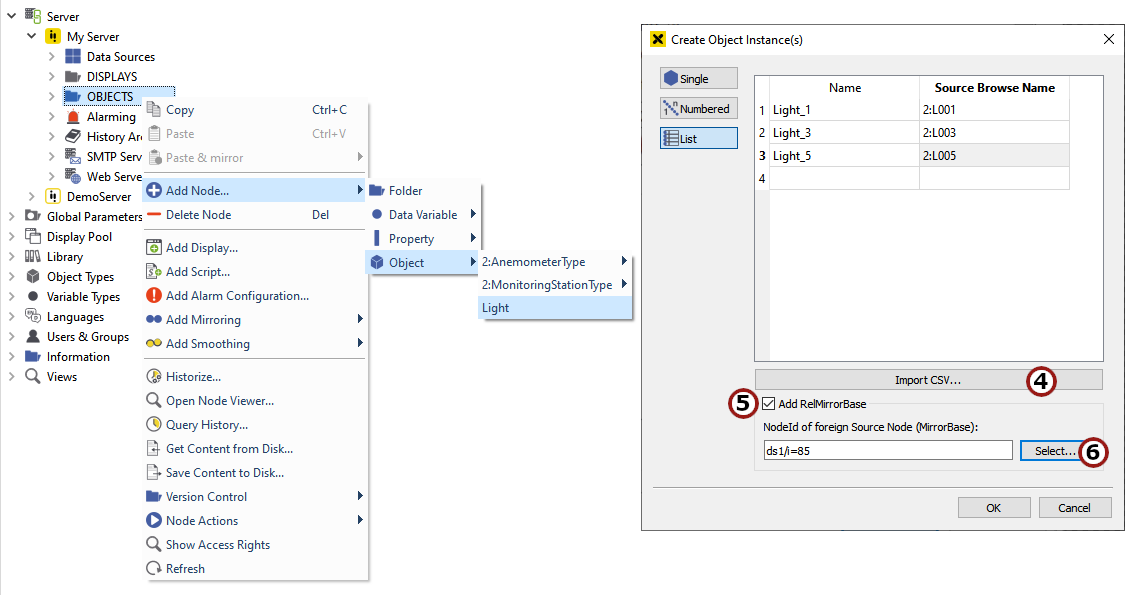Open the 2:AnemometerType submenu arrow
This screenshot has width=1129, height=595.
pos(623,260)
